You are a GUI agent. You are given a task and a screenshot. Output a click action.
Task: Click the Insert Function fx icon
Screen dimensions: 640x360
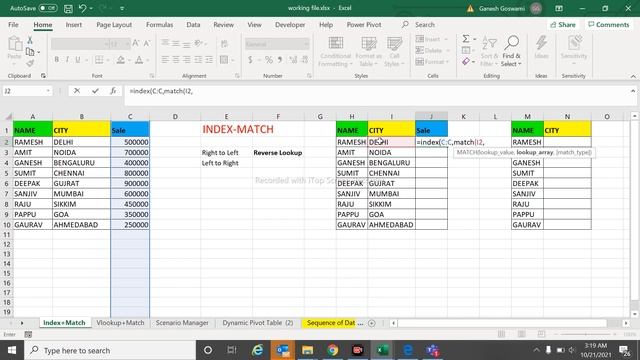click(x=113, y=91)
